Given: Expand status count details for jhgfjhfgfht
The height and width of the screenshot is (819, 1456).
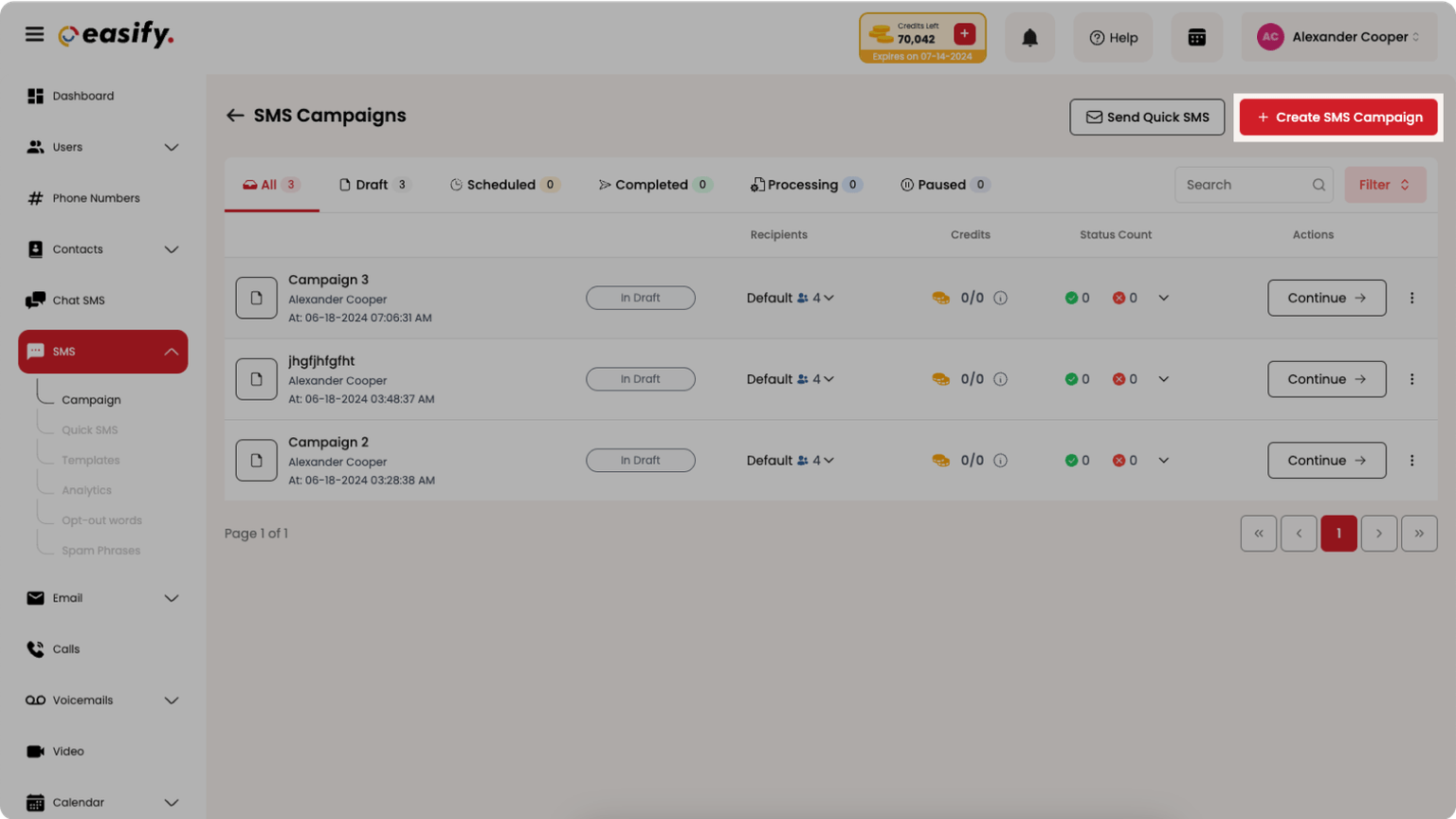Looking at the screenshot, I should (x=1163, y=379).
